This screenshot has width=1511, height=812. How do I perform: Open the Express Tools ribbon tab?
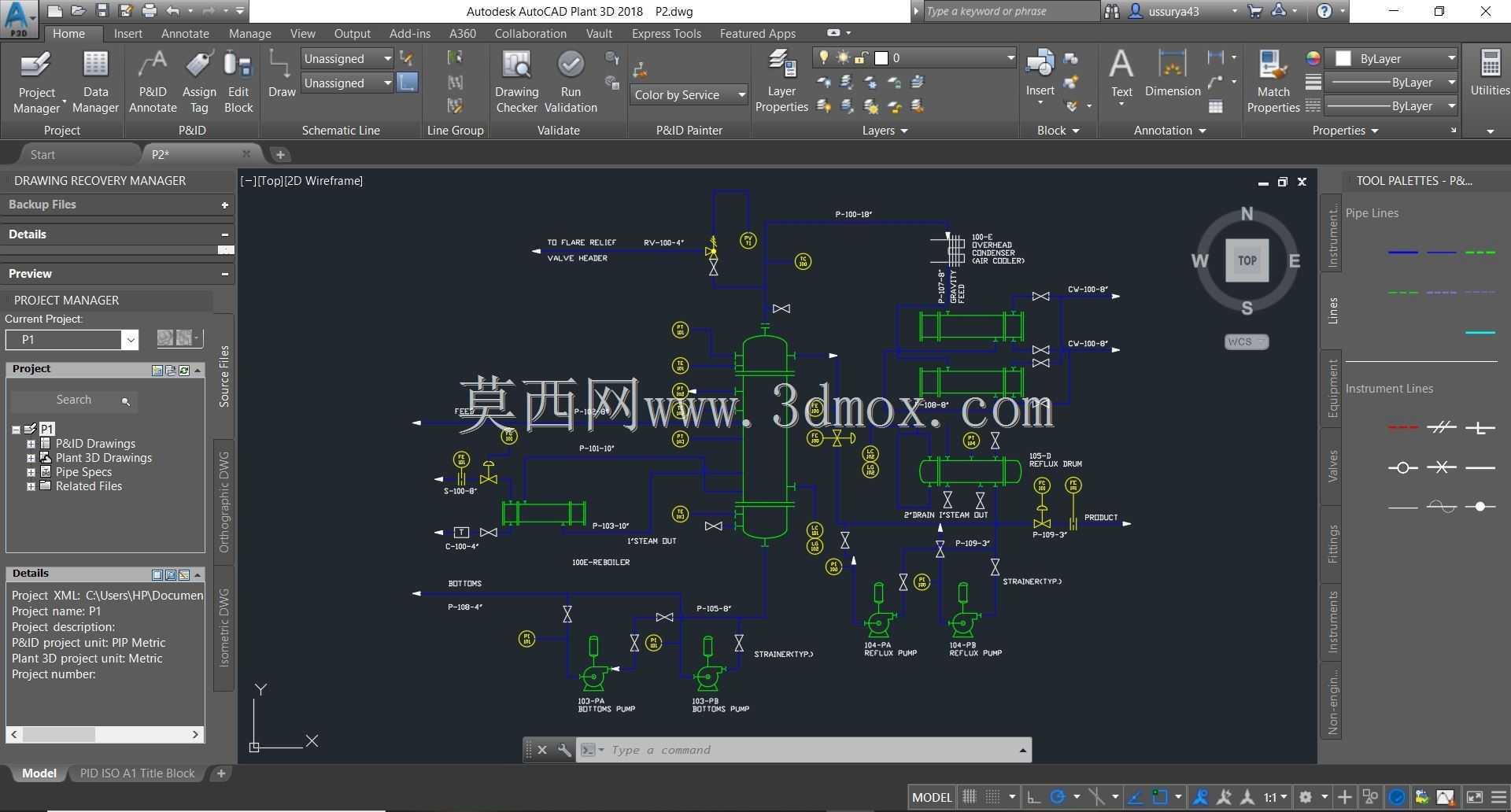(666, 33)
